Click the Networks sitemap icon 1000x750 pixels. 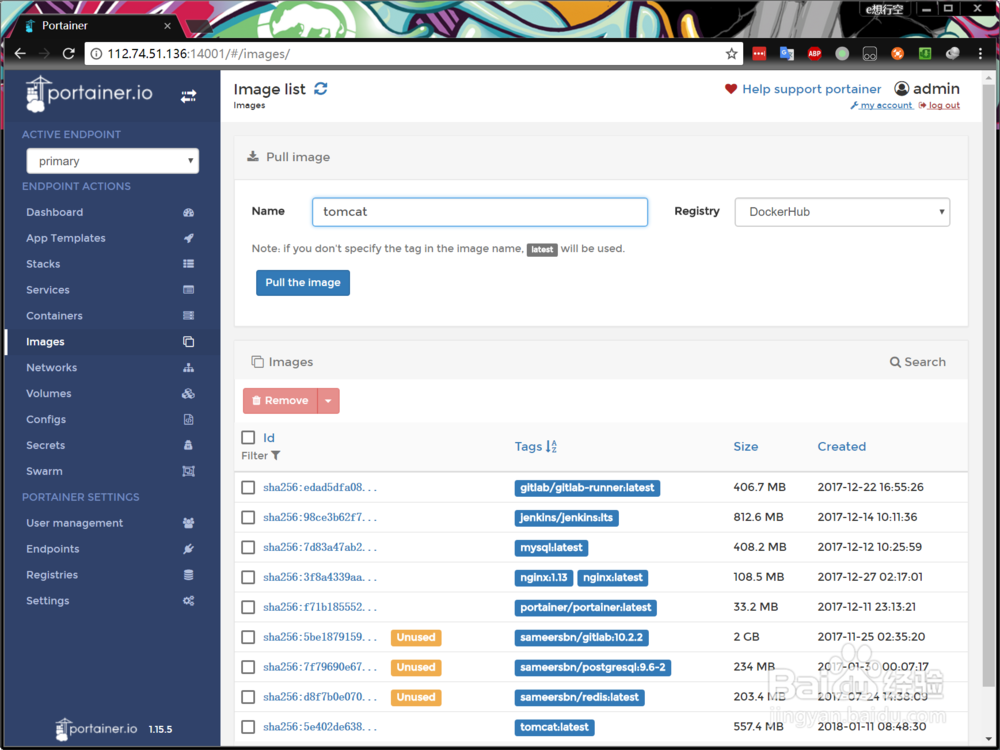188,368
